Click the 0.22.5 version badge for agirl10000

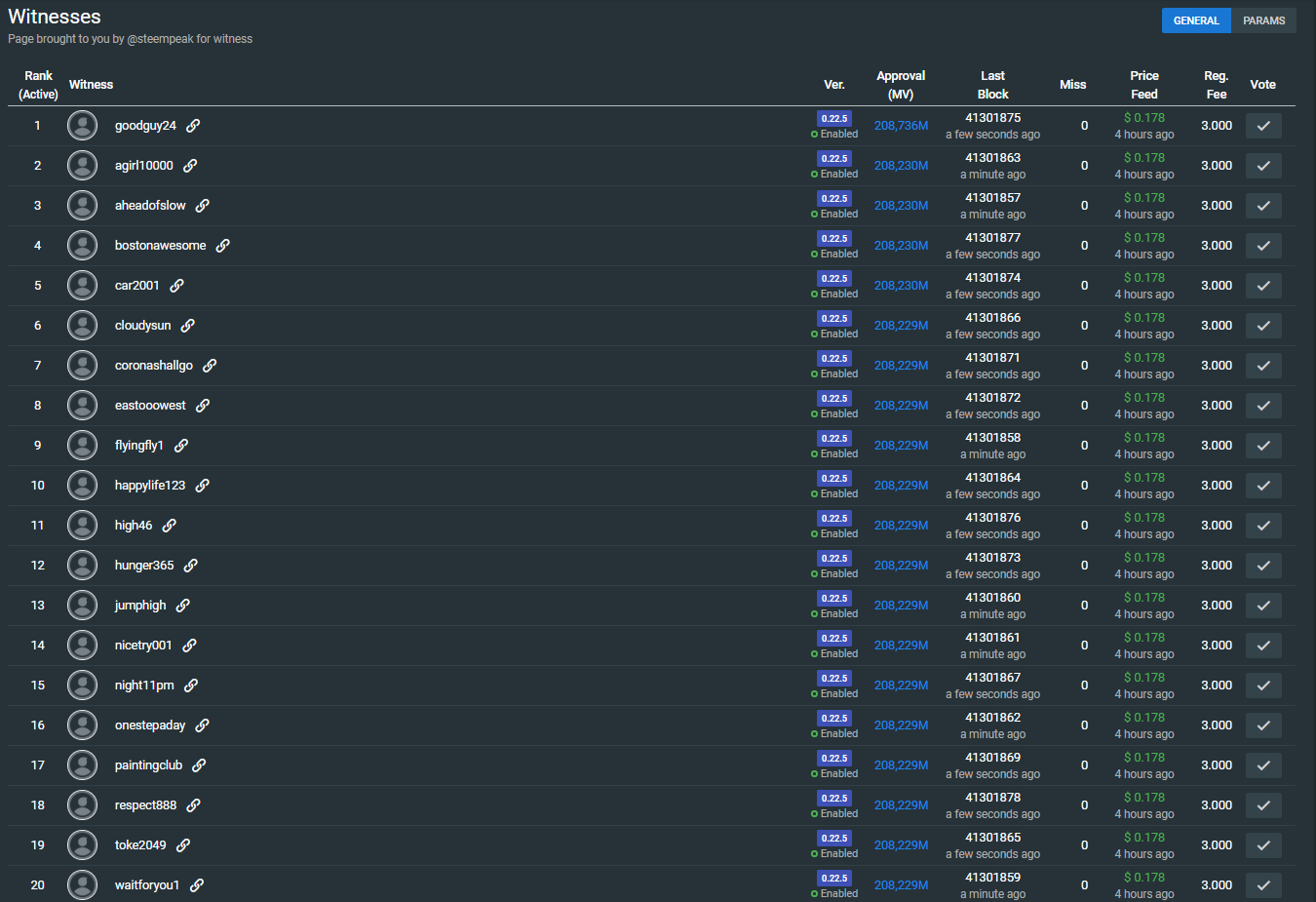(x=834, y=158)
